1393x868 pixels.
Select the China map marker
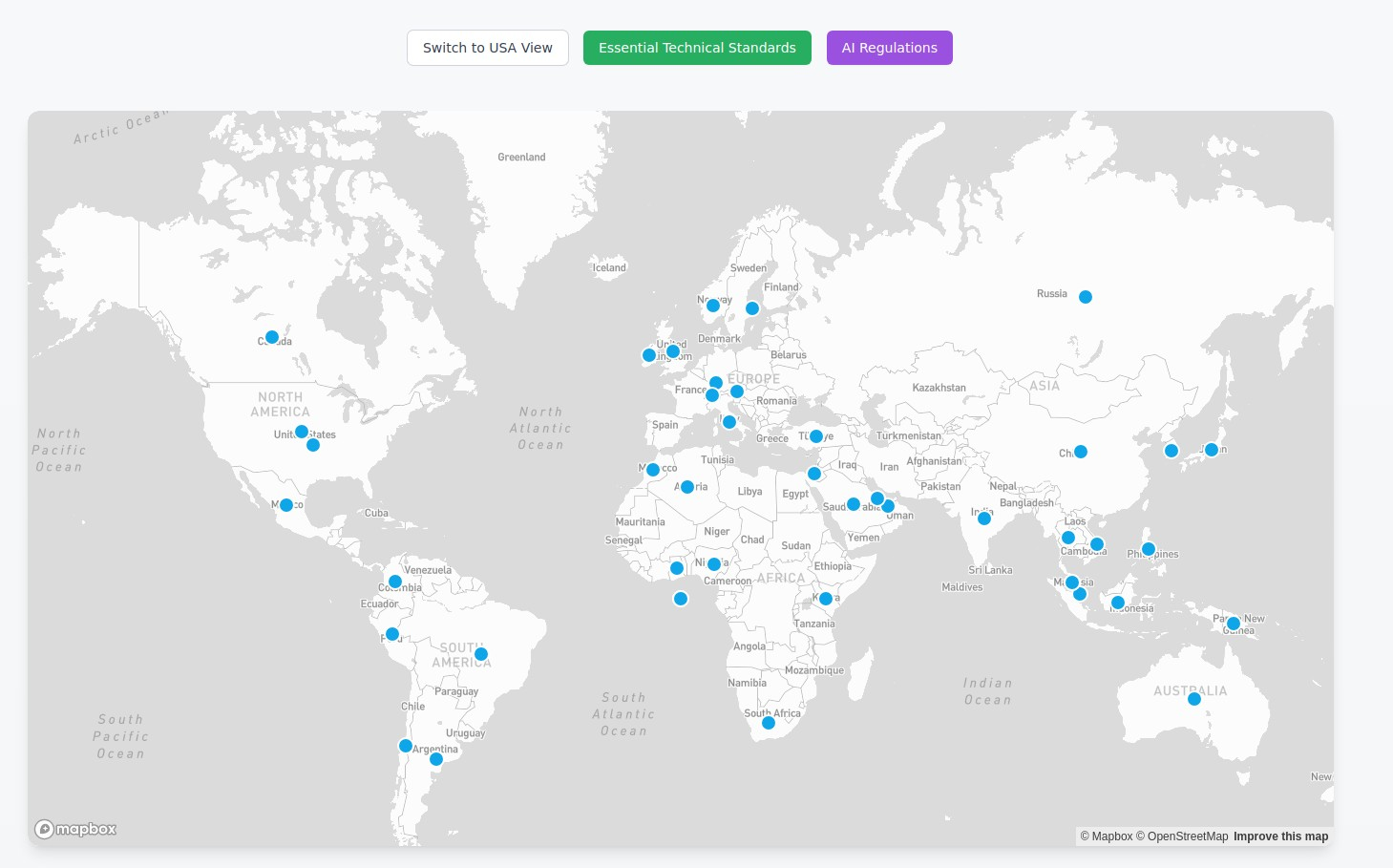1081,451
